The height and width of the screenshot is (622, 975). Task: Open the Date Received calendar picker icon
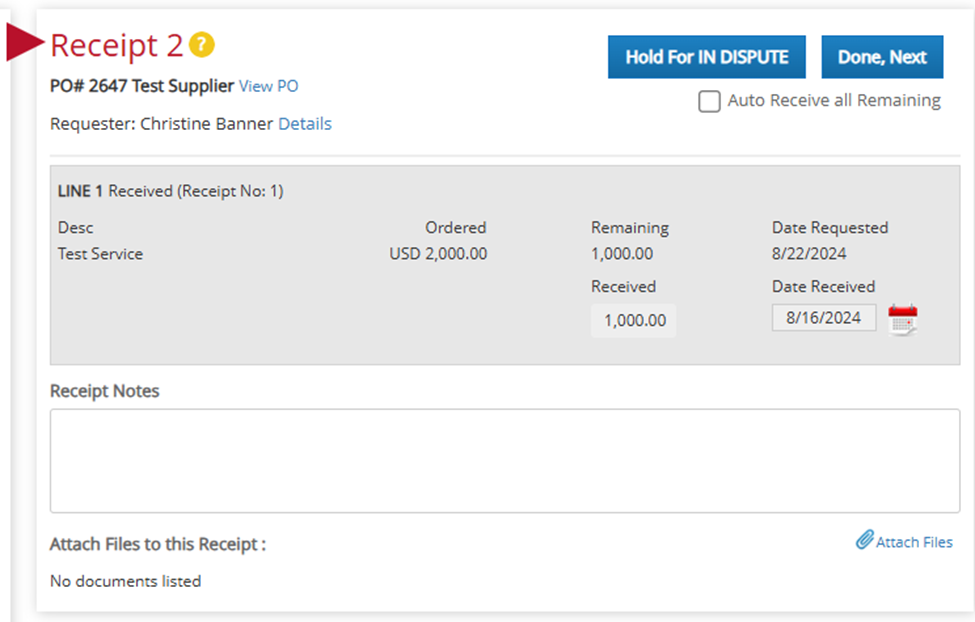pyautogui.click(x=902, y=319)
